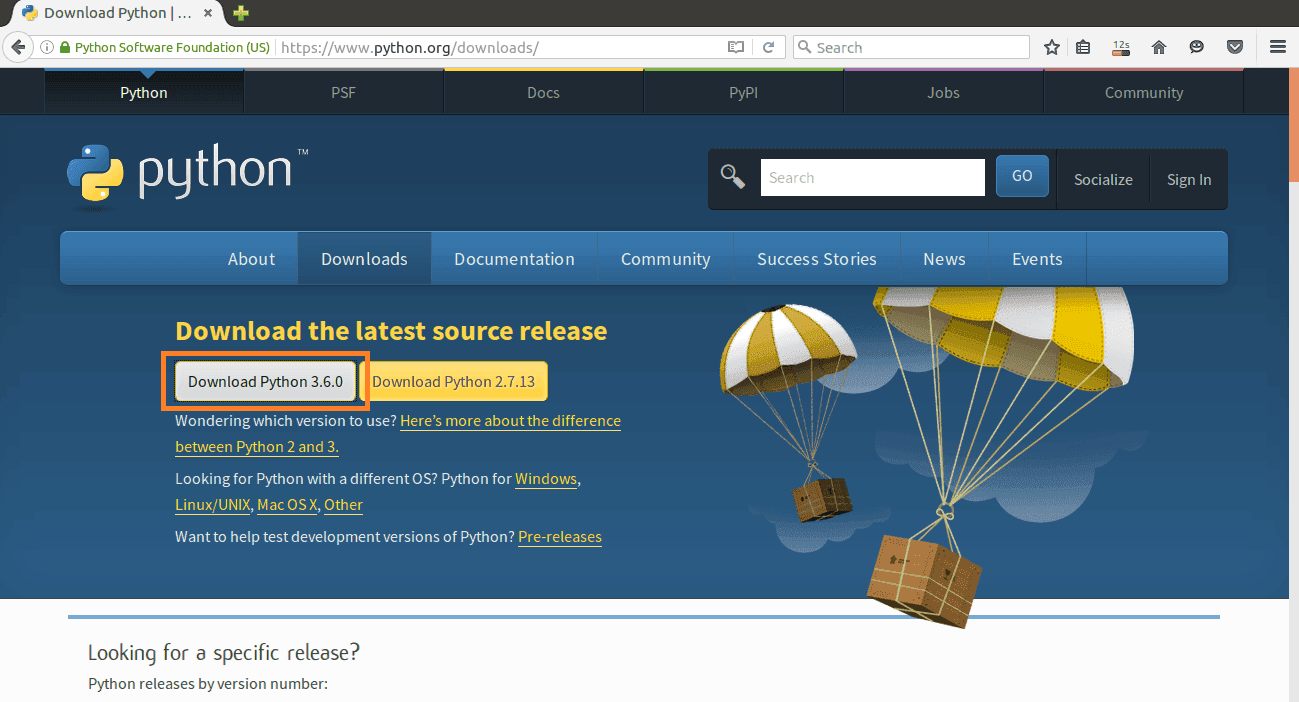Open a new tab with the plus icon

tap(241, 13)
